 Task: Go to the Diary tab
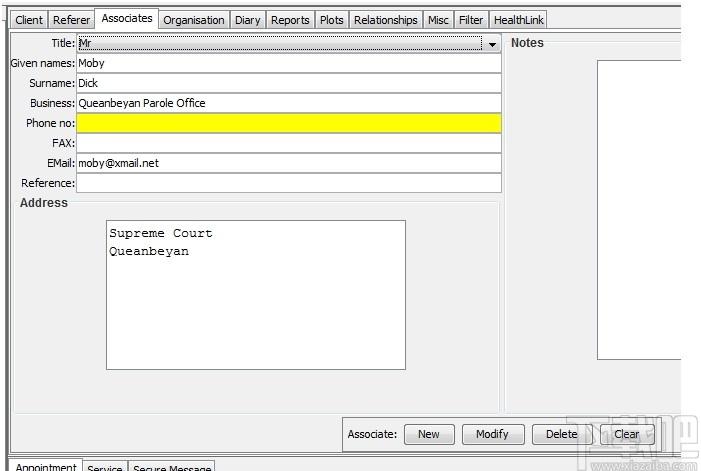[248, 20]
